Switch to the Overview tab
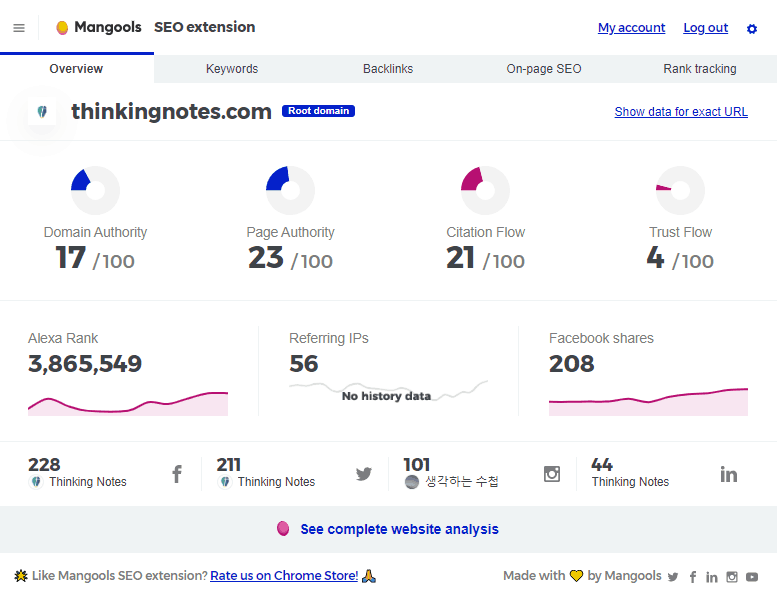This screenshot has height=595, width=777. pos(76,69)
